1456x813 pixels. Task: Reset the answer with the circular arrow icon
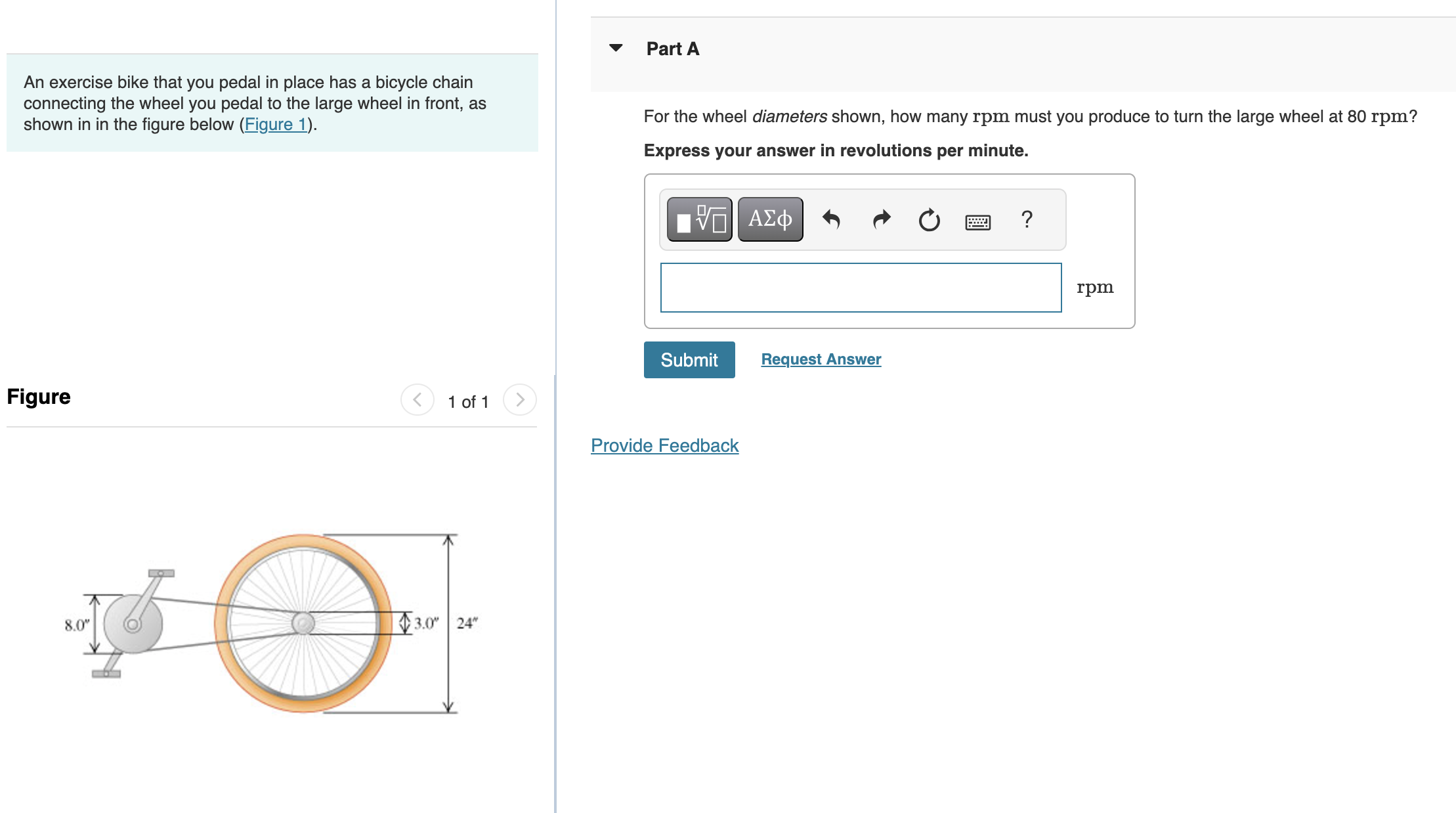coord(929,220)
